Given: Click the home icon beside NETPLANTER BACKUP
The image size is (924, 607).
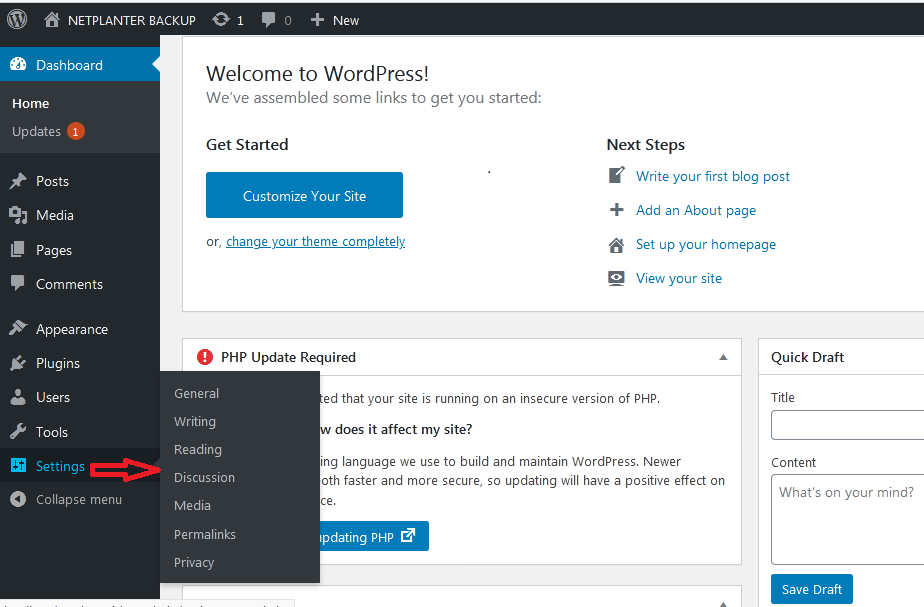Looking at the screenshot, I should (52, 20).
